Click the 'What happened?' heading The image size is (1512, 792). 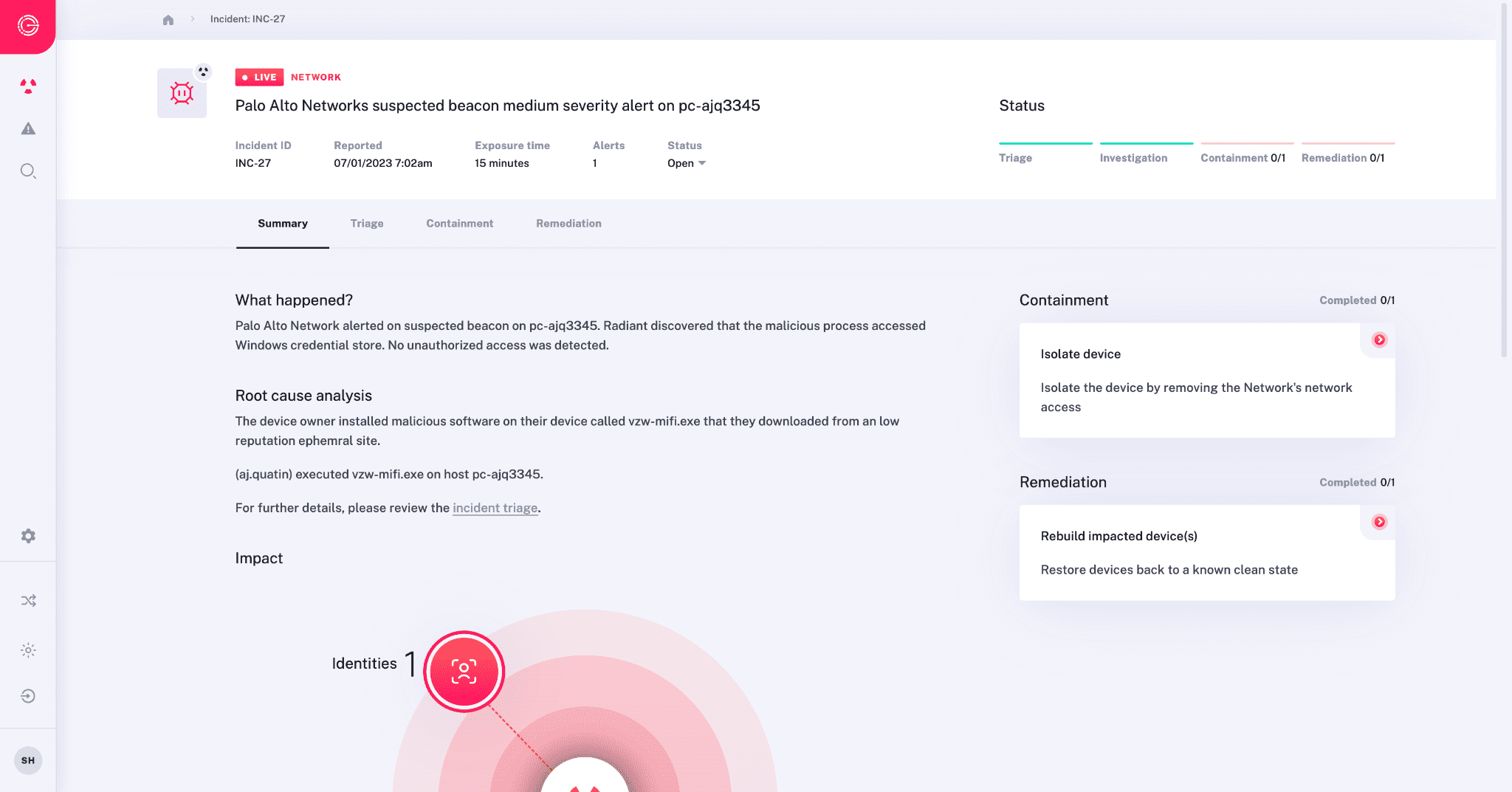point(294,300)
